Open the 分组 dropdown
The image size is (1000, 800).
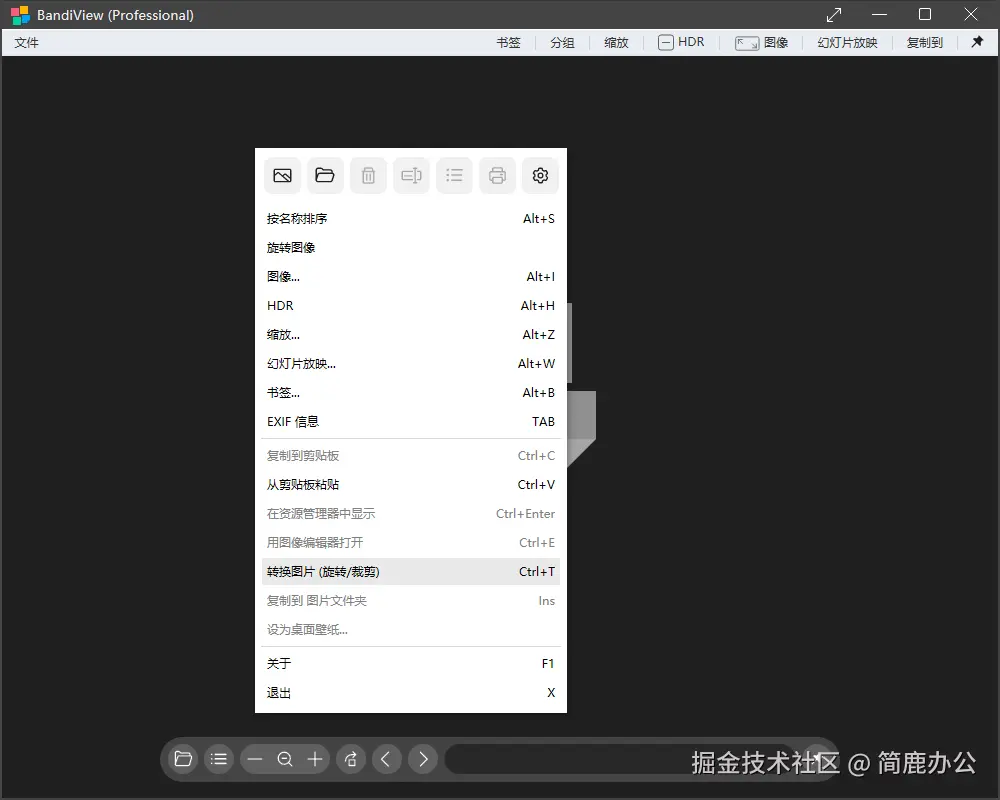pos(562,42)
